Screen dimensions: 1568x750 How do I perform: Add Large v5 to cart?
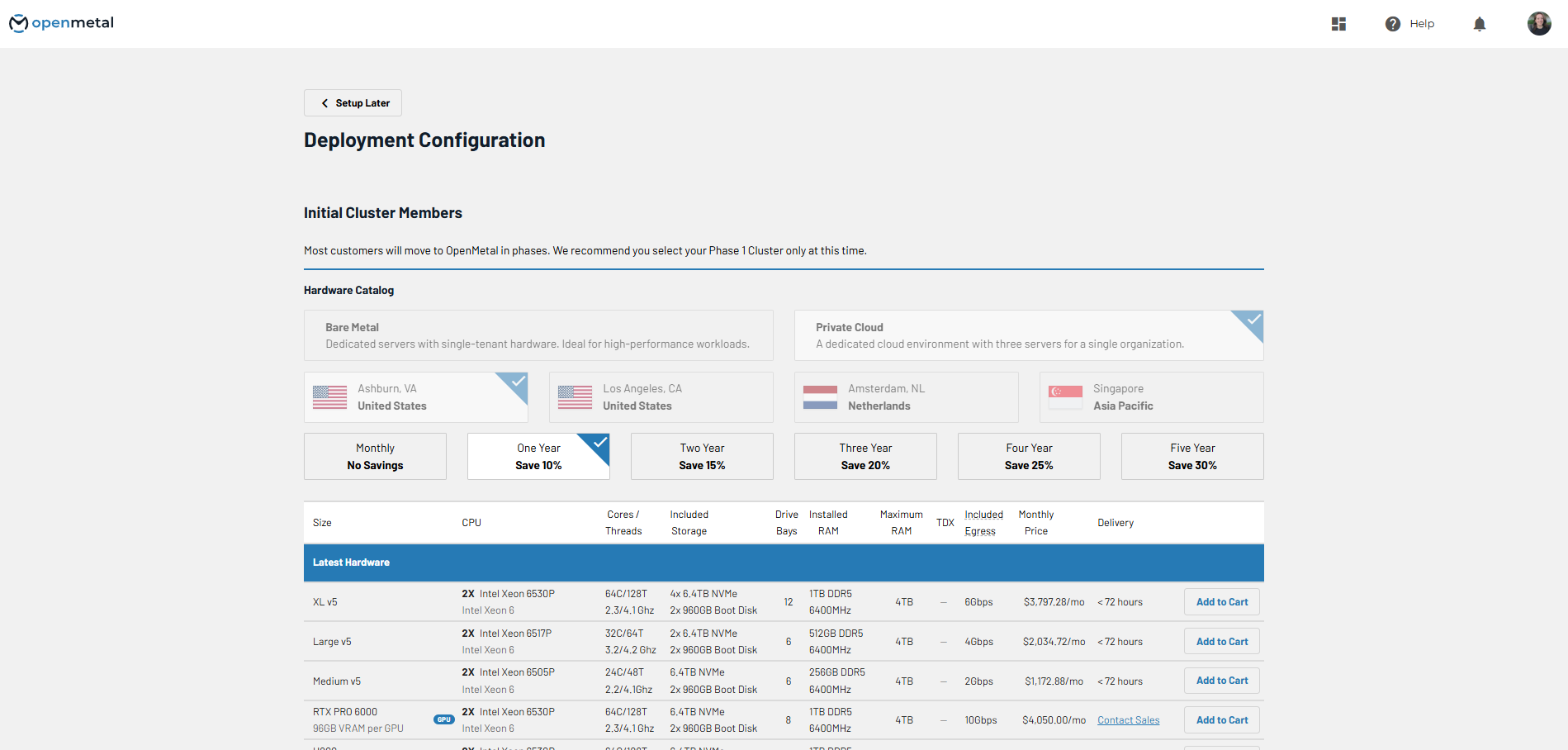click(1222, 642)
